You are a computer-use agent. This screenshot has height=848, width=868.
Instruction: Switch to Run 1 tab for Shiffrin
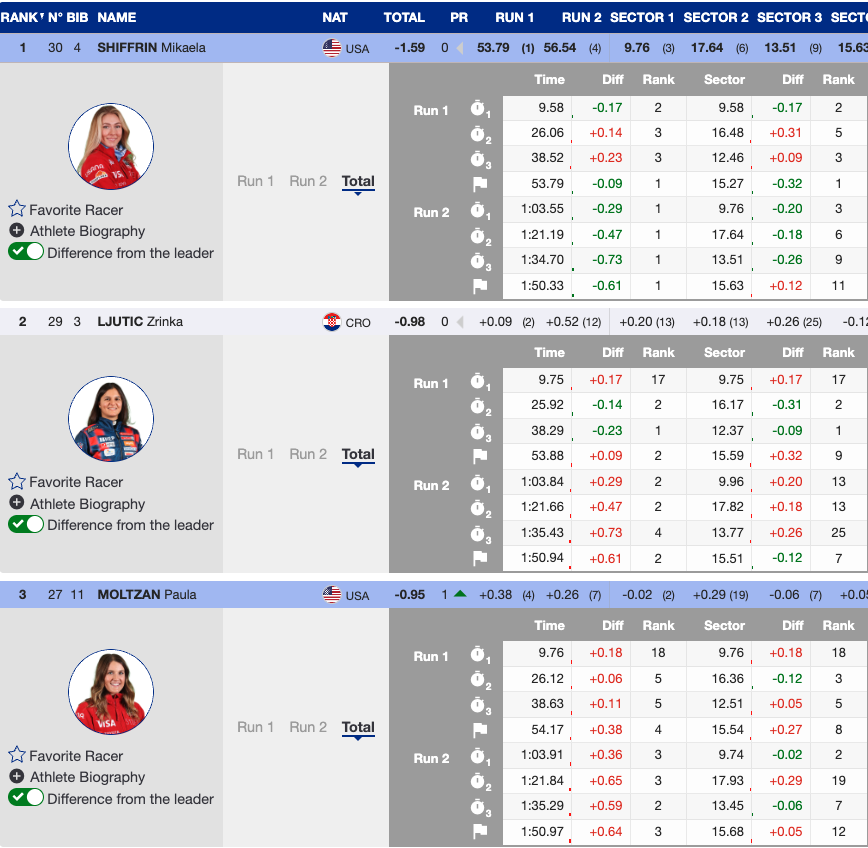255,181
